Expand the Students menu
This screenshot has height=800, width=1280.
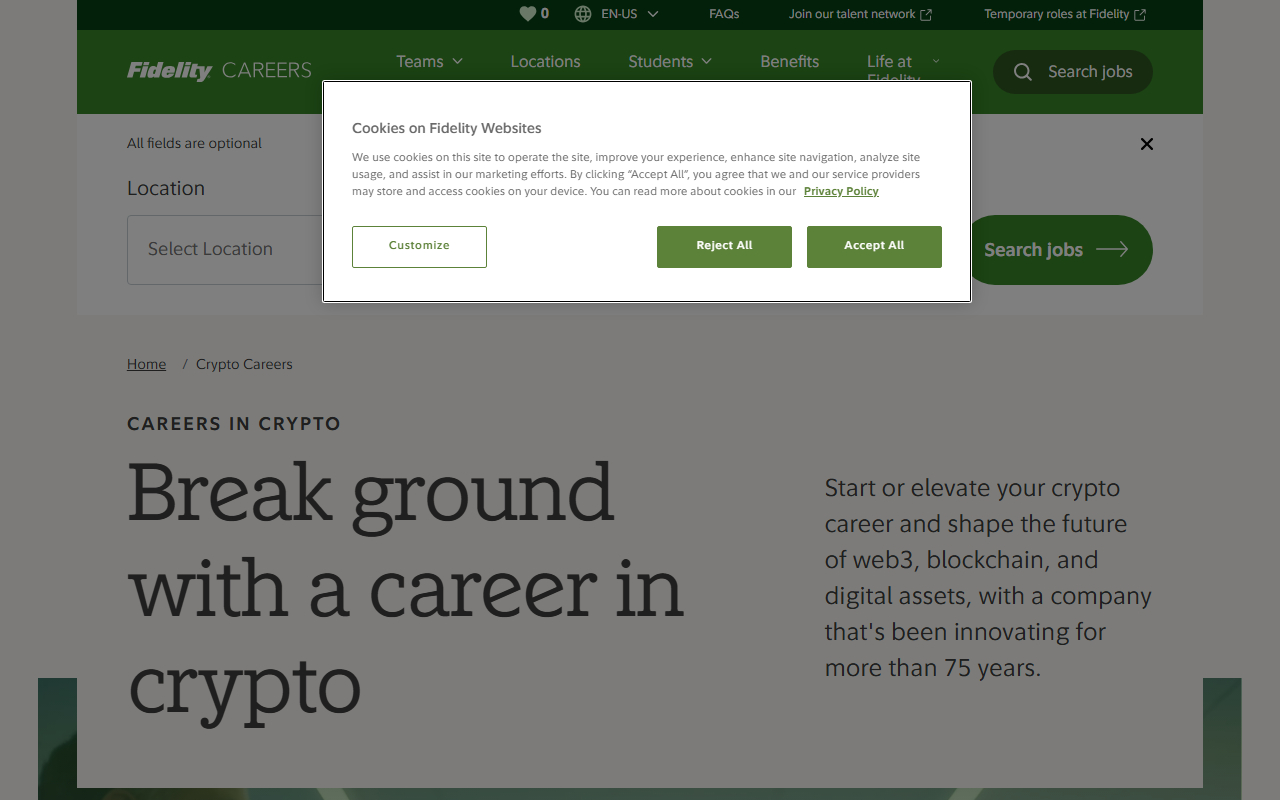coord(670,61)
